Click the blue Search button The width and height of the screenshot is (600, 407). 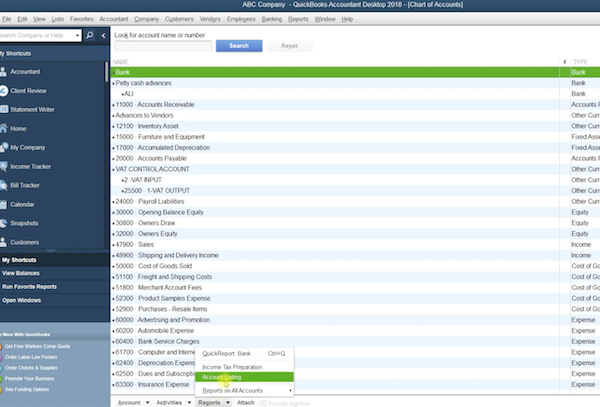coord(239,46)
